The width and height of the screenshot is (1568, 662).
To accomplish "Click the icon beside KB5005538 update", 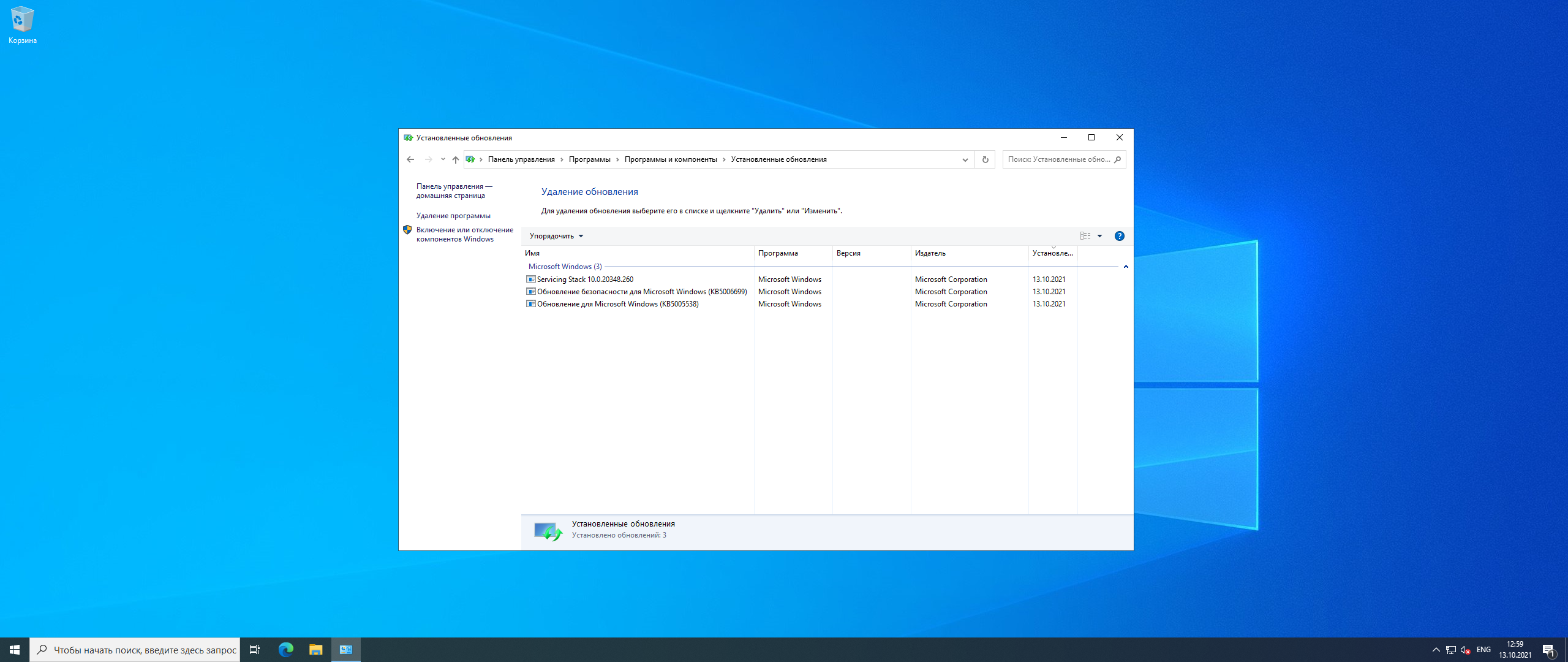I will tap(530, 303).
